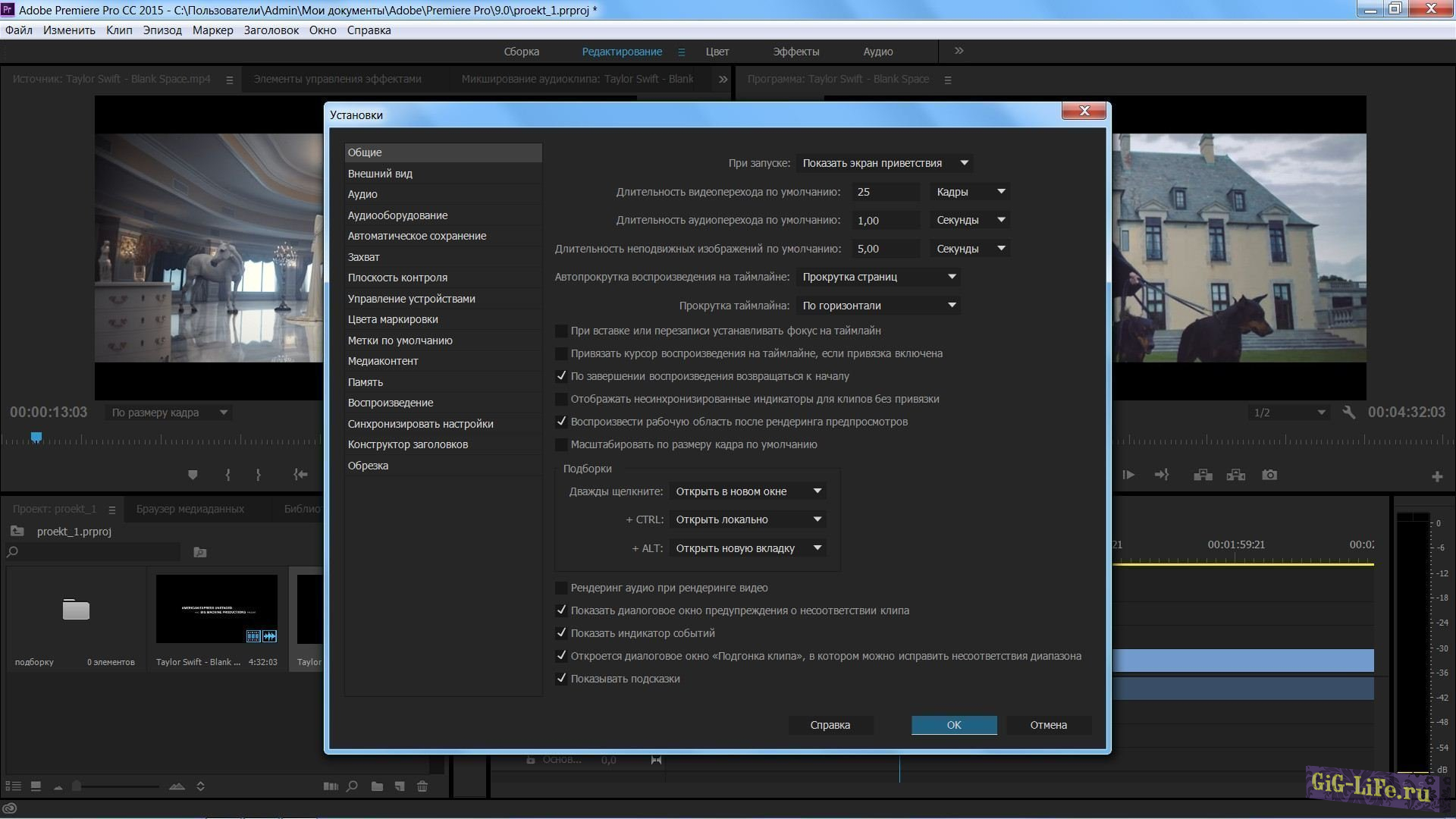The width and height of the screenshot is (1456, 819).
Task: Click the OK button
Action: [953, 725]
